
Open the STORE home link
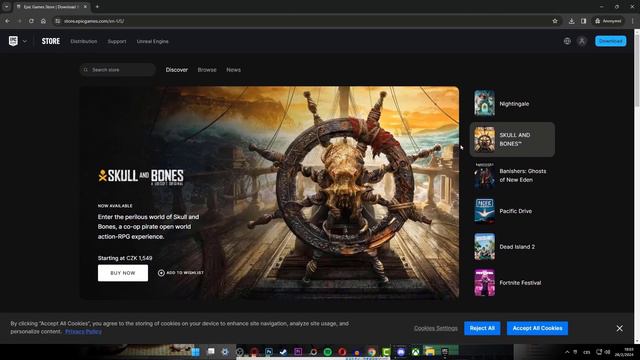click(x=51, y=41)
